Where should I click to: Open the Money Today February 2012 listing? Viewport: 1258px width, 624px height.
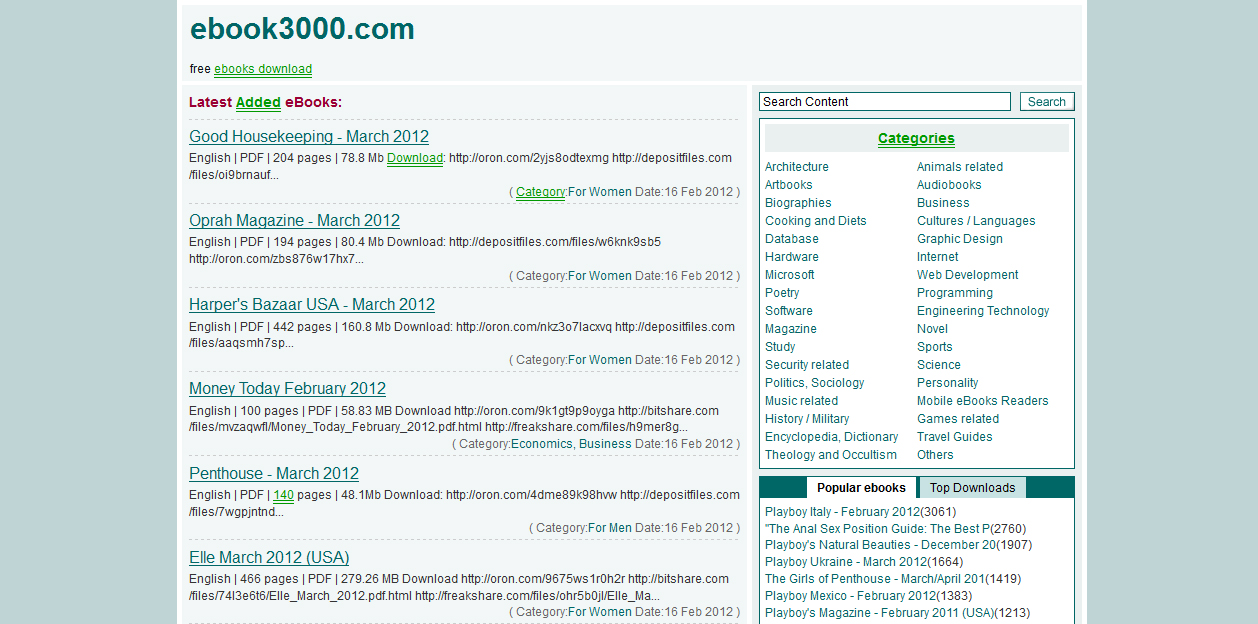coord(287,388)
